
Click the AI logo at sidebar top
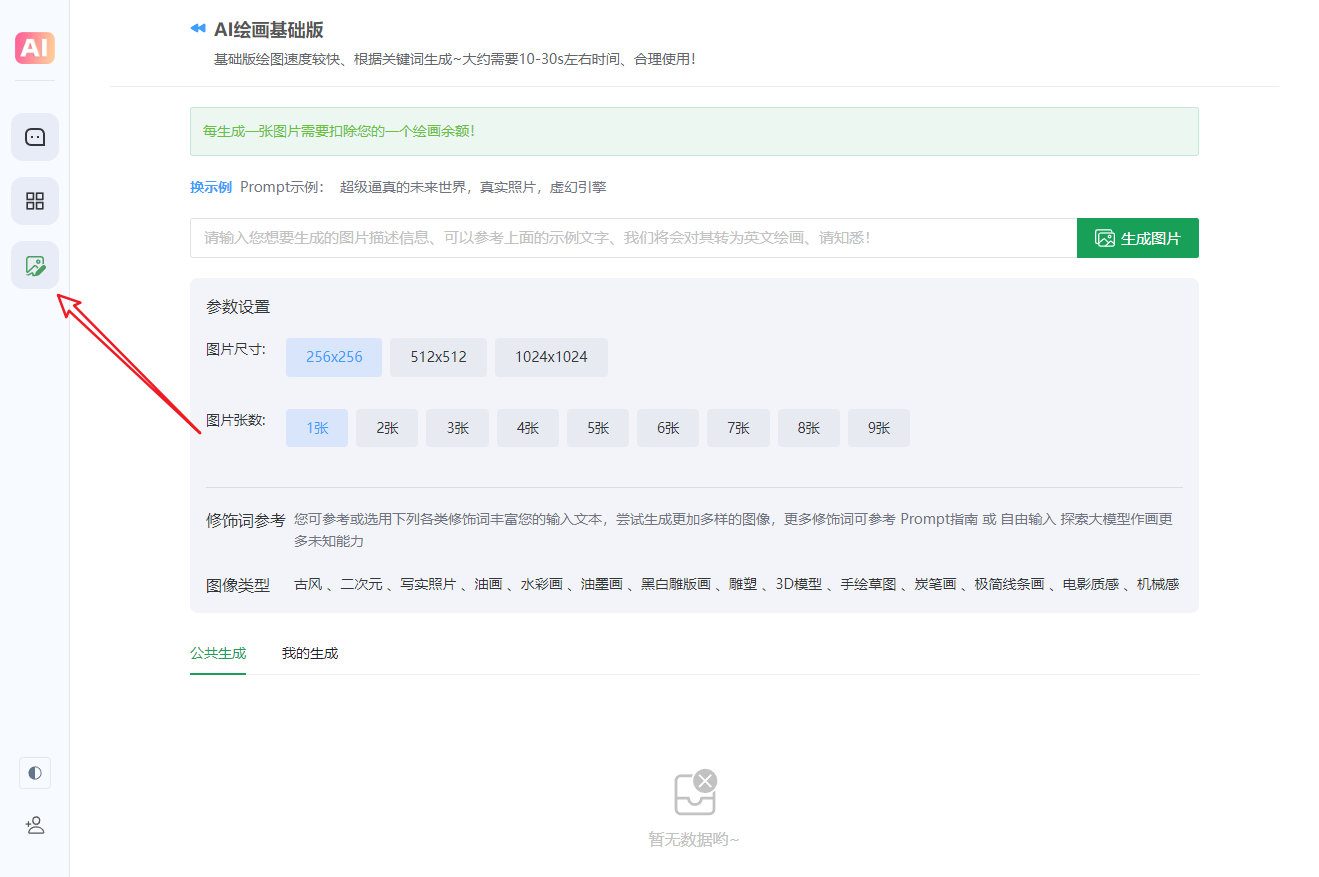(x=34, y=47)
